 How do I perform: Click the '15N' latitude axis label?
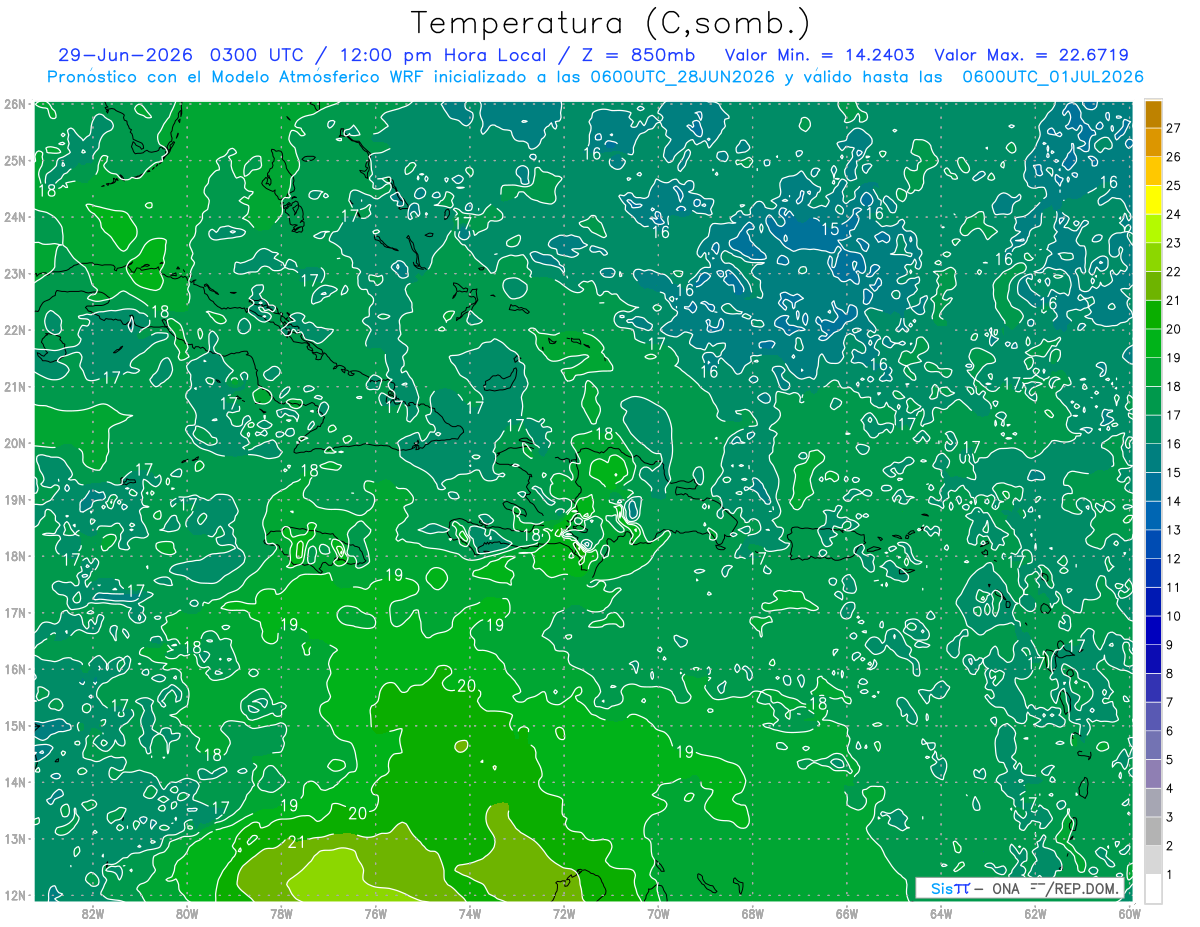(x=14, y=725)
